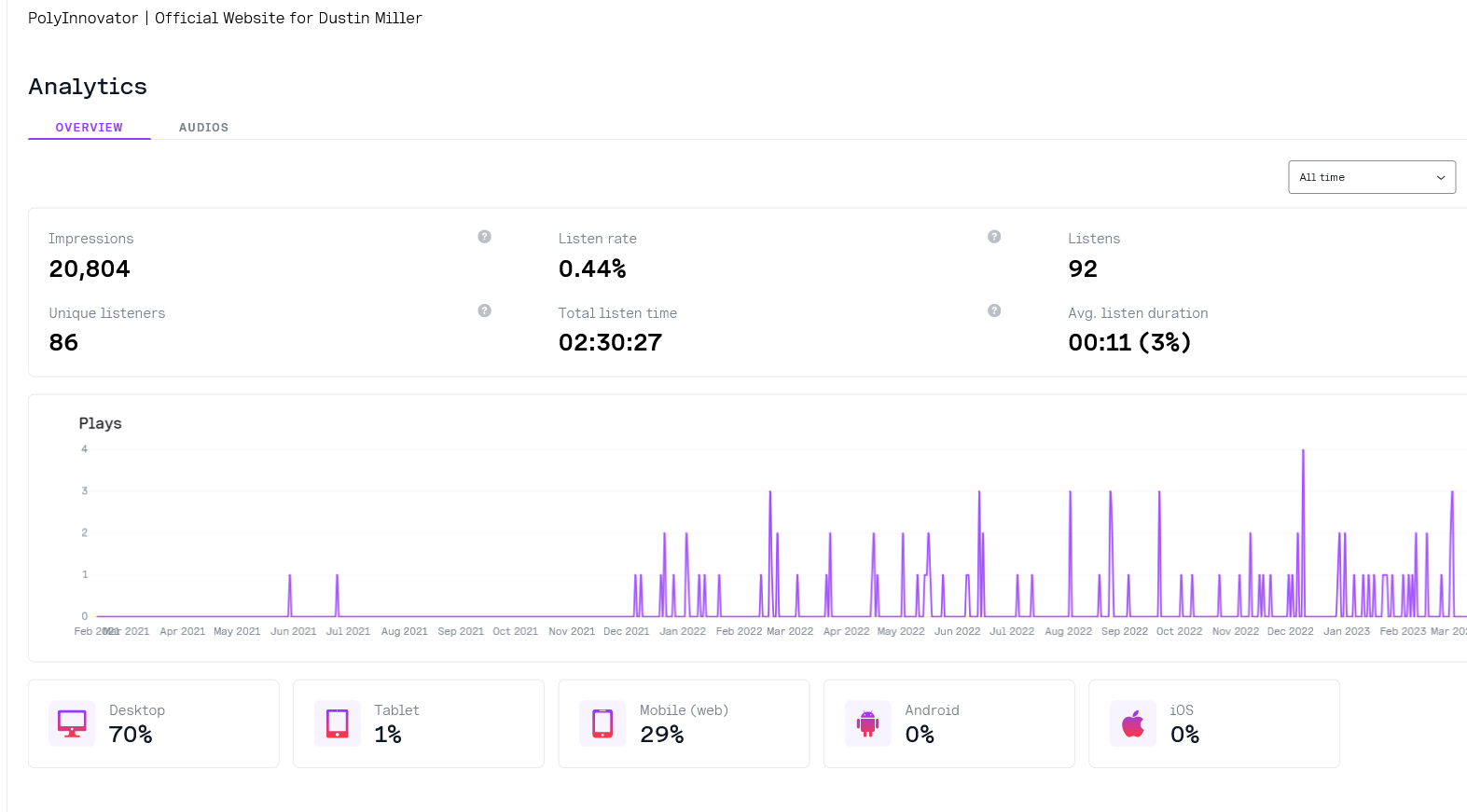
Task: Click the Analytics page heading
Action: coord(88,87)
